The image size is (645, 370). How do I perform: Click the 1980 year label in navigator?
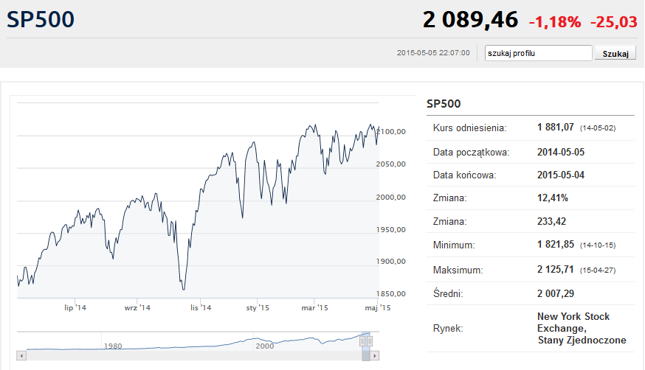pyautogui.click(x=113, y=346)
